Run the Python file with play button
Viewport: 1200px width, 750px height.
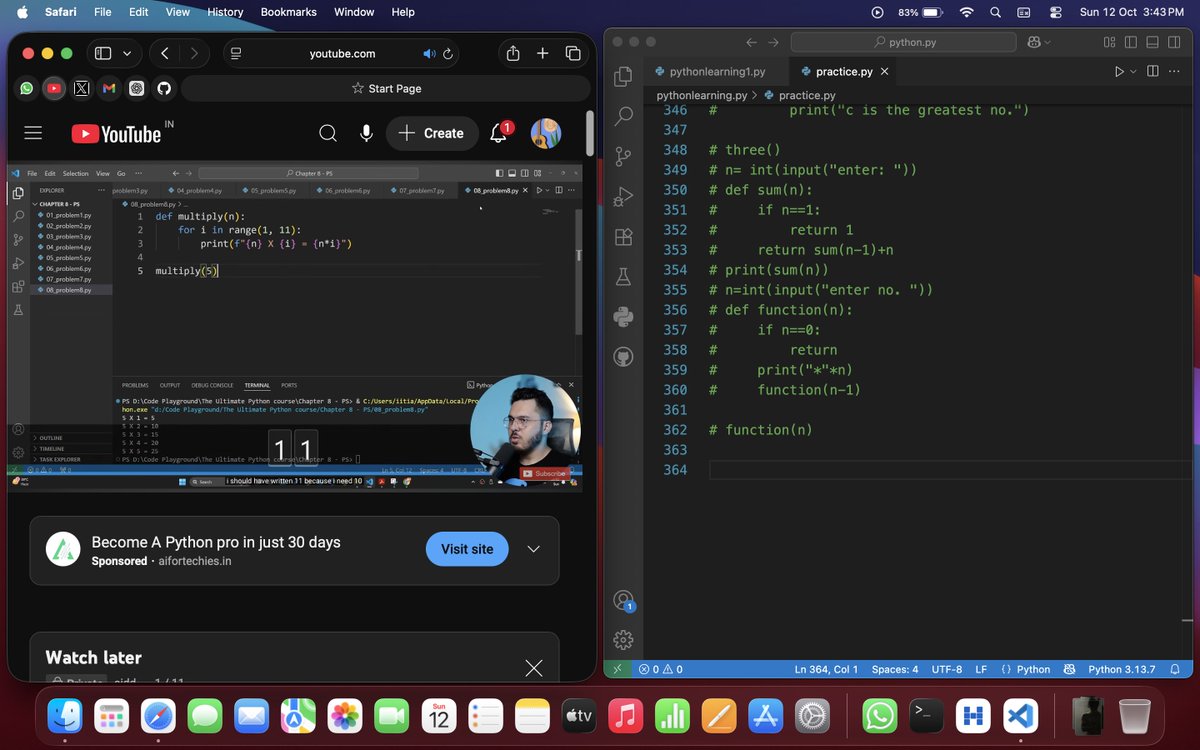pyautogui.click(x=1119, y=72)
